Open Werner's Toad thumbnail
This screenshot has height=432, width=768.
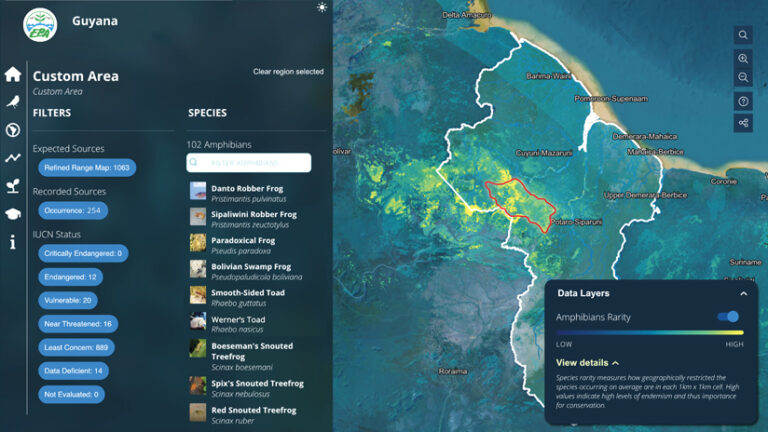pos(198,321)
